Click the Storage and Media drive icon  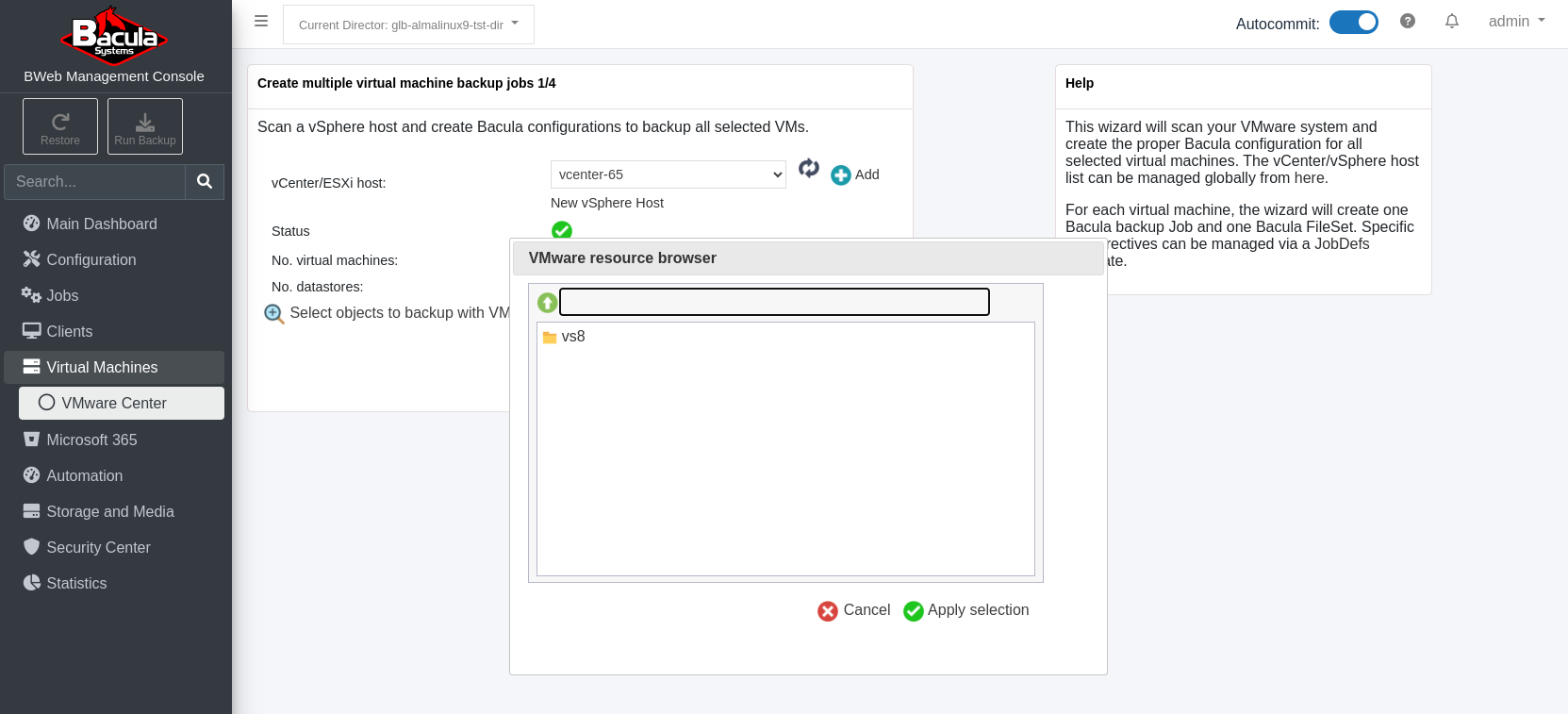point(31,511)
